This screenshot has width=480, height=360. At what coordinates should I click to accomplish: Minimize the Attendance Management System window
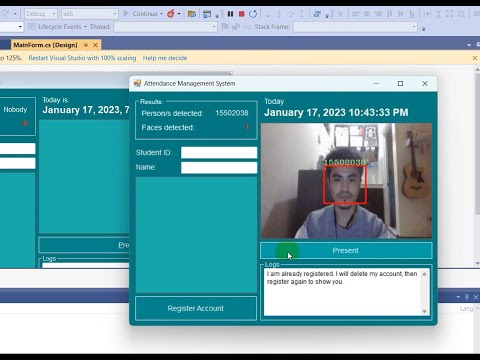[376, 83]
